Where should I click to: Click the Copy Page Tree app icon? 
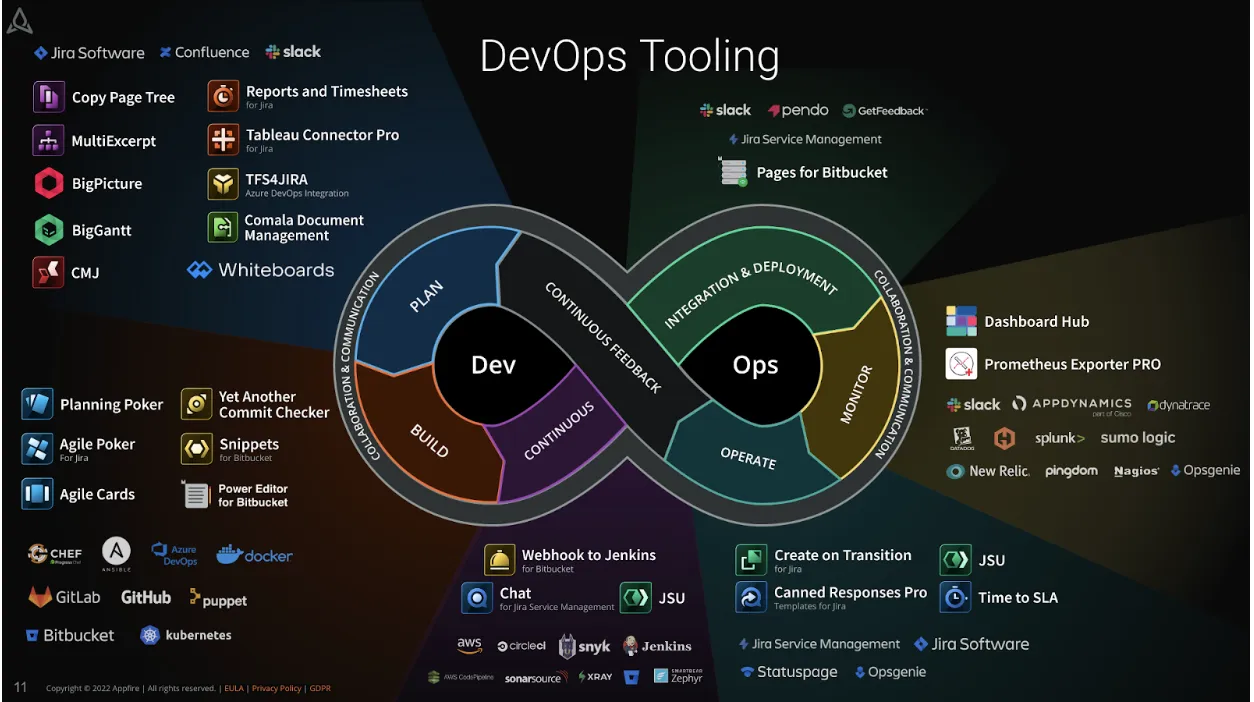pos(49,97)
